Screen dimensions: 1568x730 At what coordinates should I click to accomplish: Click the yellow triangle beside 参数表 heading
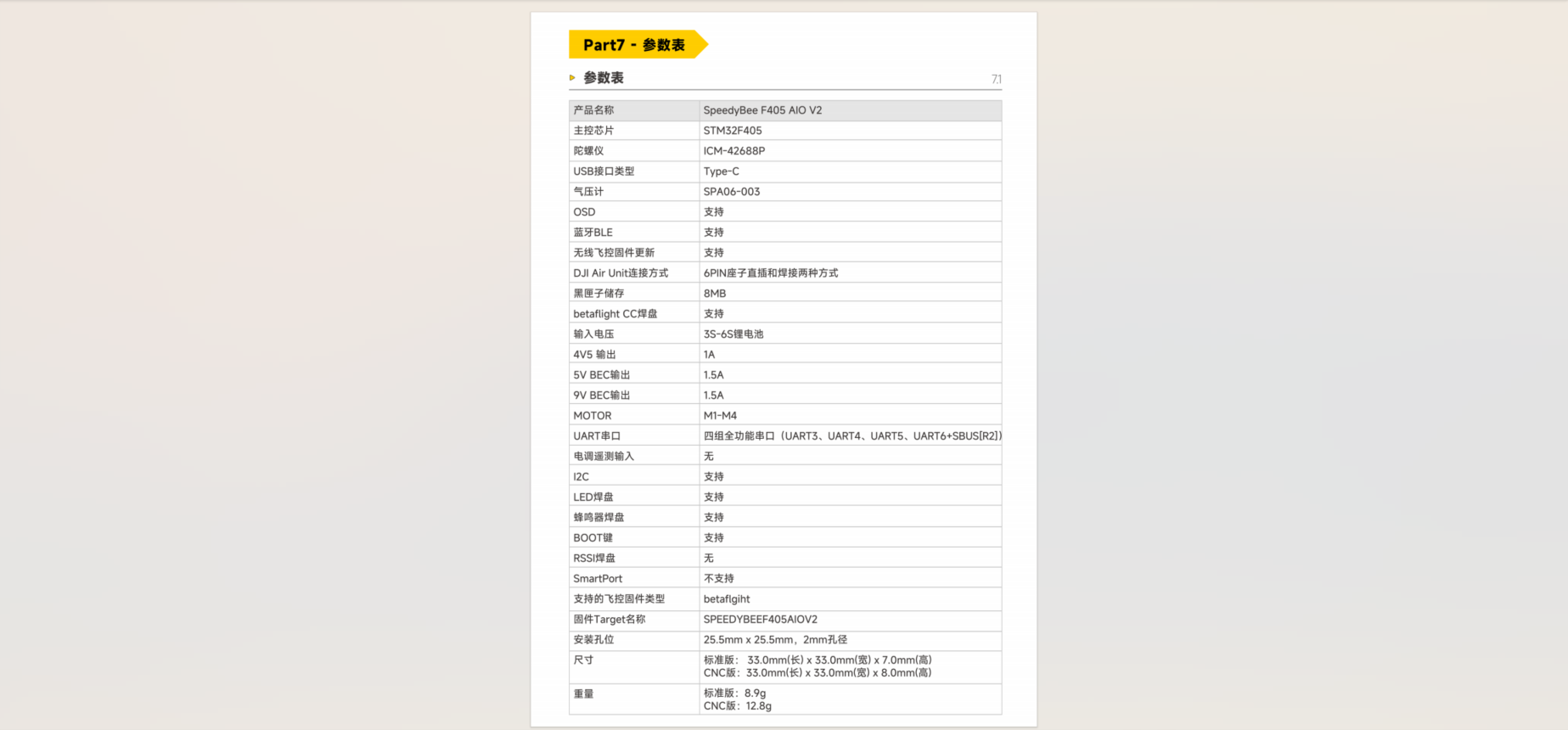[572, 78]
